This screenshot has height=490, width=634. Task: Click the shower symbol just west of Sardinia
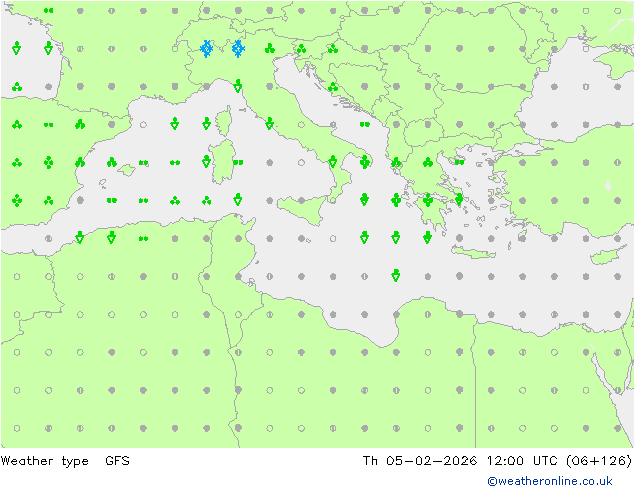coord(207,161)
